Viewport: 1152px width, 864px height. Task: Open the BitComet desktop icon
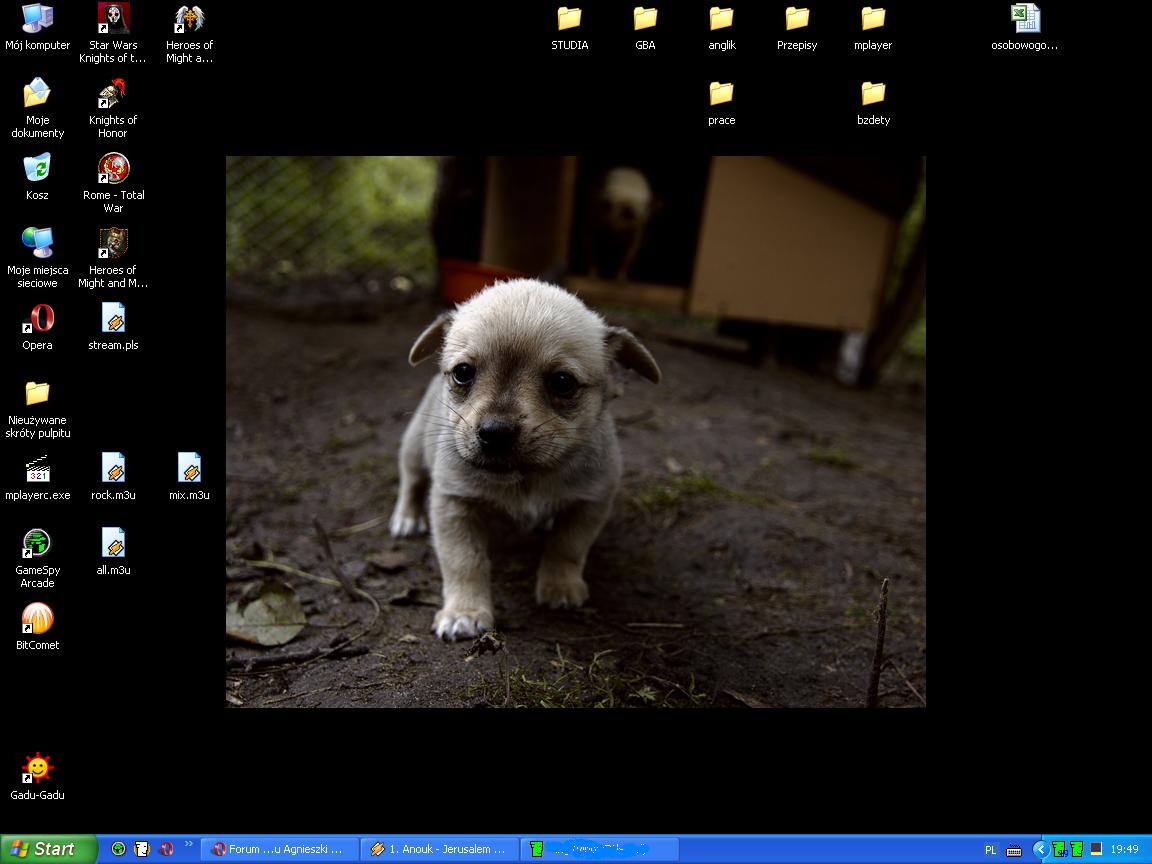[37, 619]
